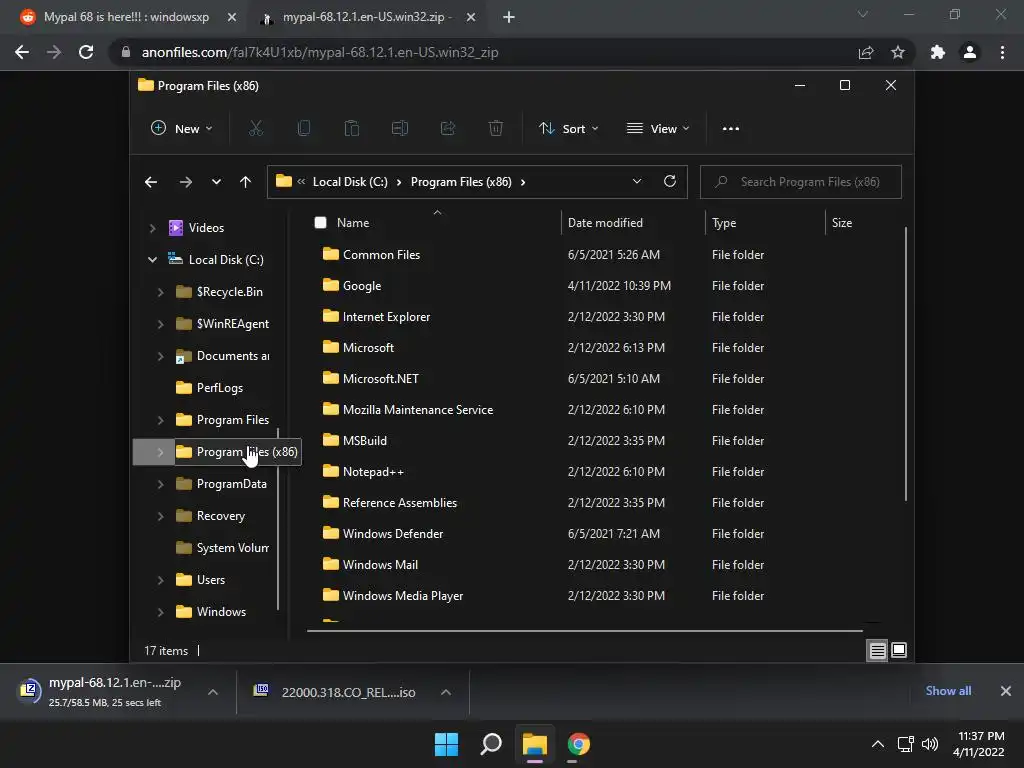Open a new Chrome tab

[x=509, y=17]
